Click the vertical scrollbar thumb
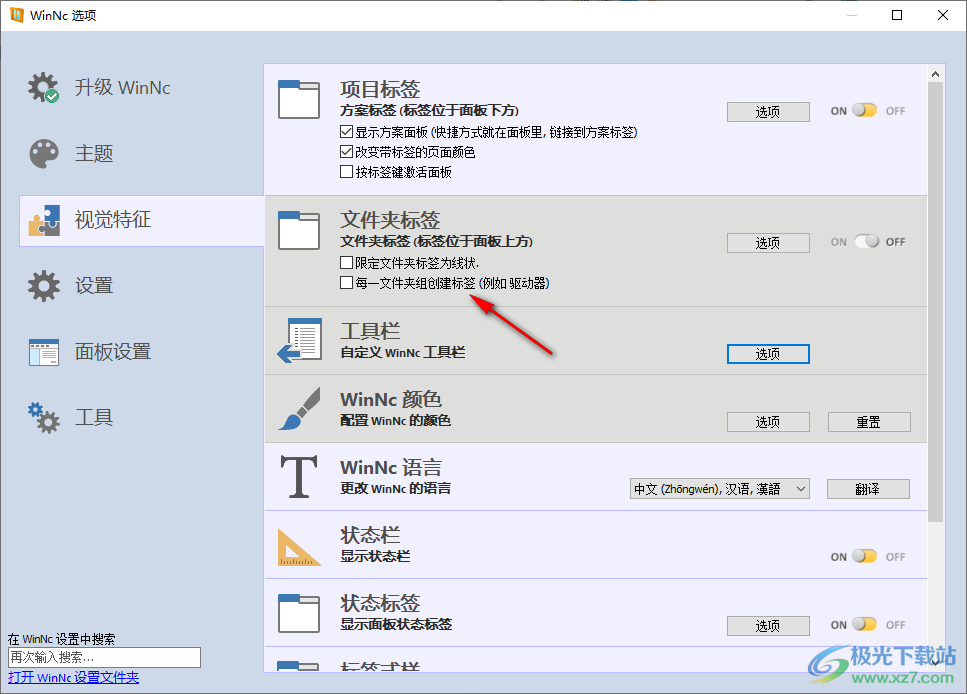967x694 pixels. (x=936, y=302)
